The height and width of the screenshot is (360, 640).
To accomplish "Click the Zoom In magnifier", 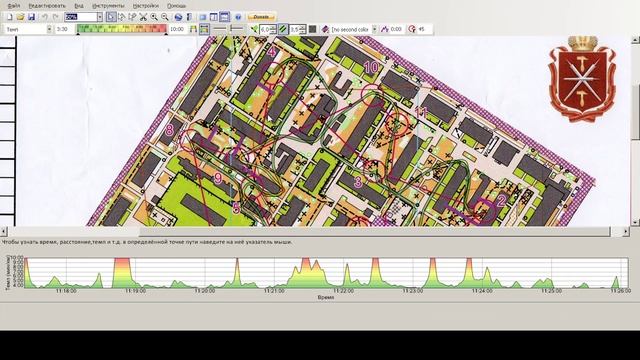I will click(x=154, y=17).
